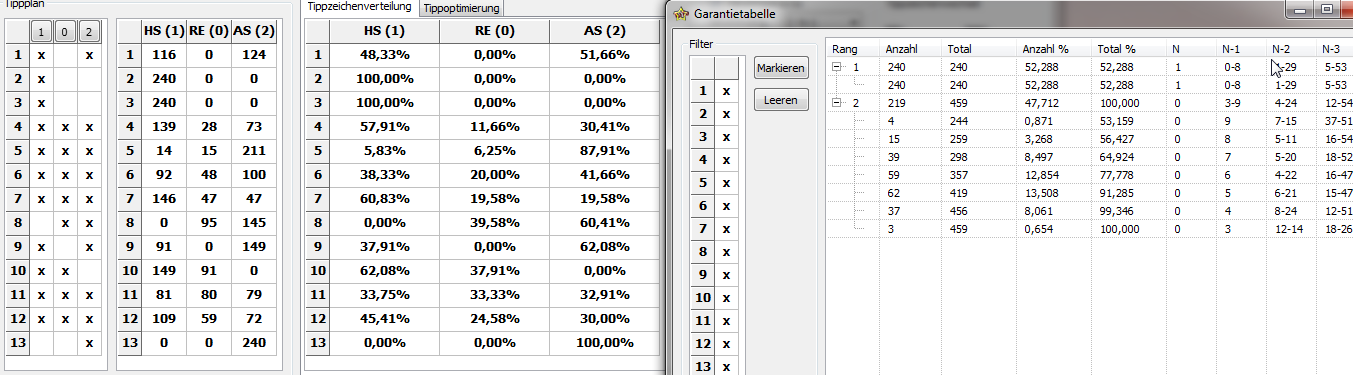Viewport: 1353px width, 375px height.
Task: Toggle the filter x mark in row 13
Action: (726, 367)
